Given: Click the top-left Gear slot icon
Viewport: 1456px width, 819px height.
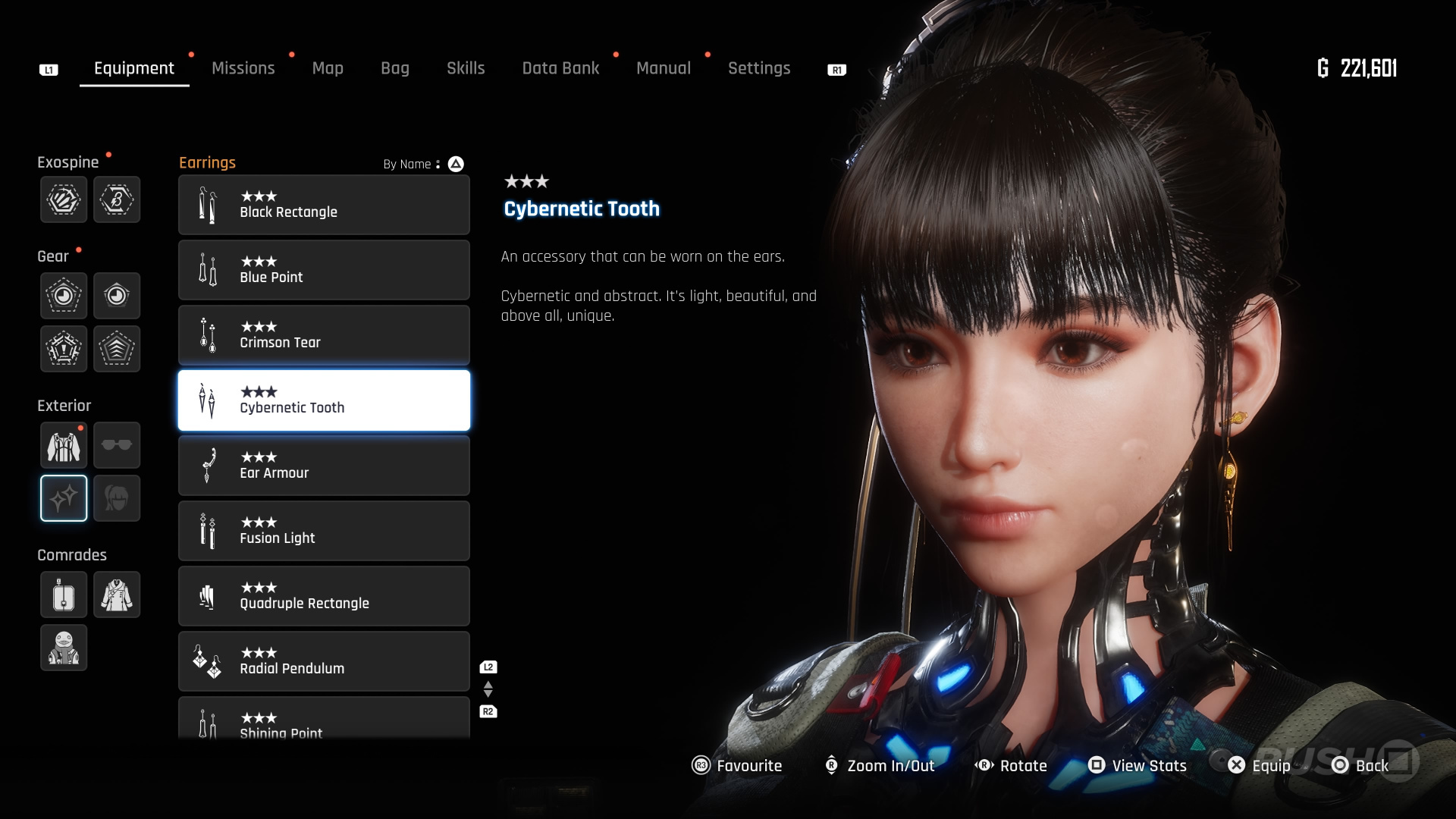Looking at the screenshot, I should [x=64, y=296].
